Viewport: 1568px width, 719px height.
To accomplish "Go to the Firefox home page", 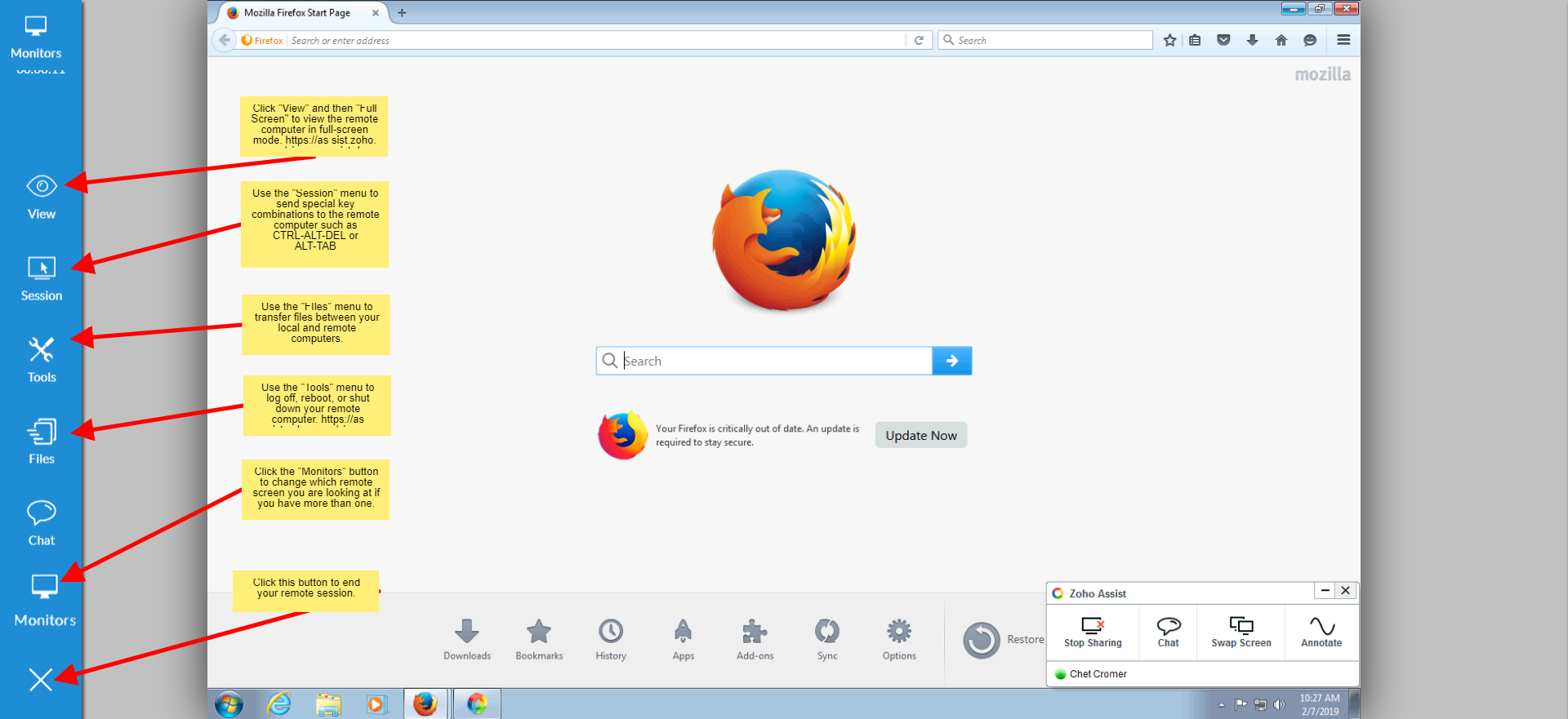I will 1281,40.
